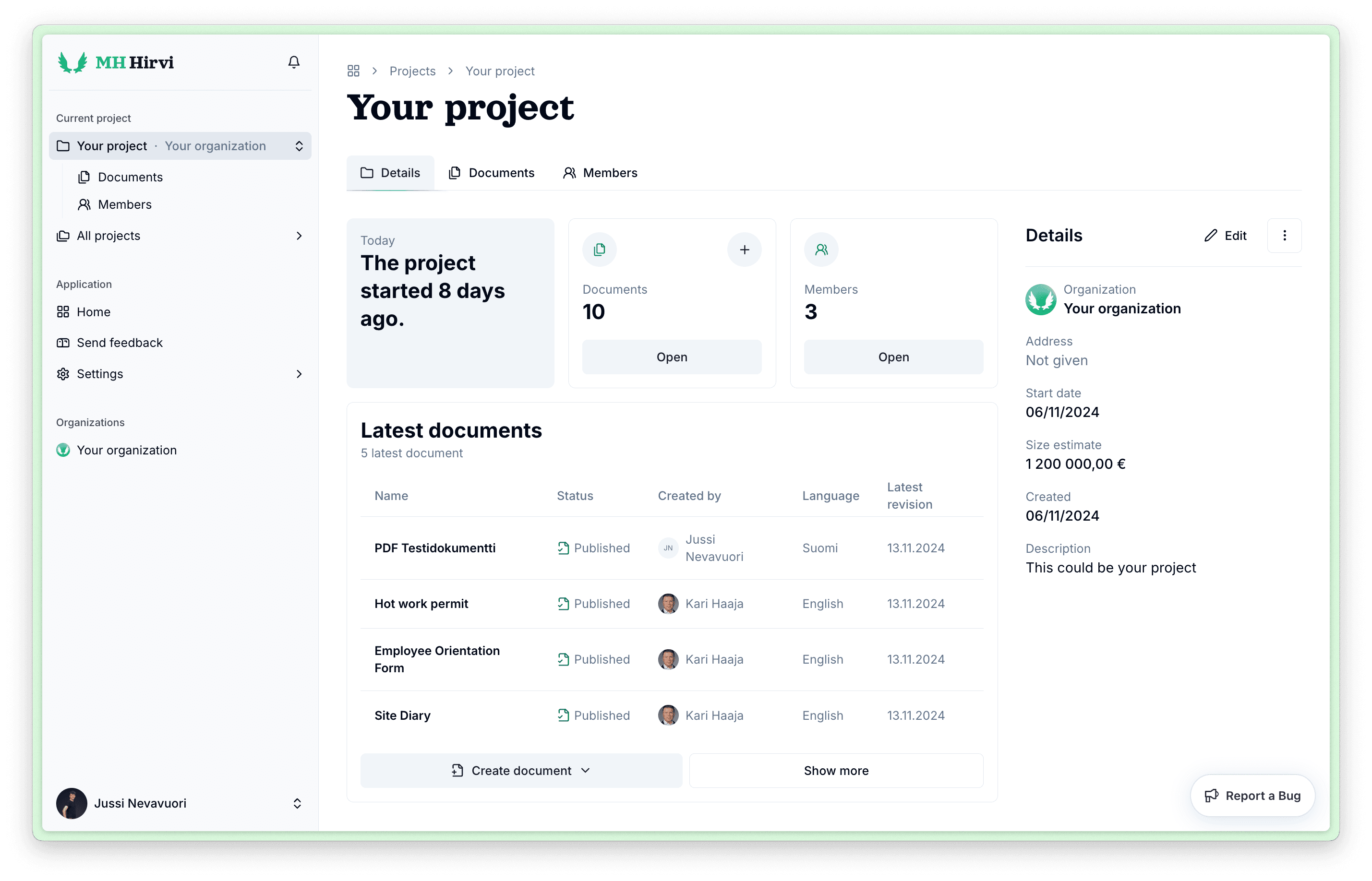Click the organization avatar in the Details panel

(1040, 299)
